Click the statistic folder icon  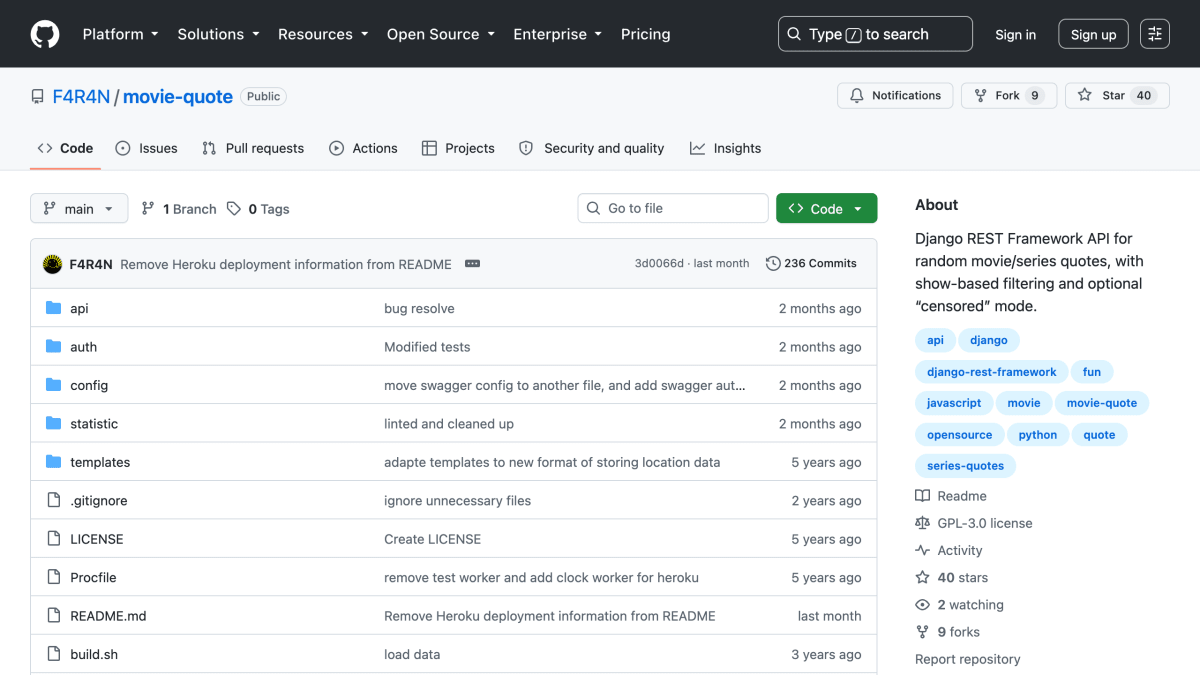click(x=54, y=423)
